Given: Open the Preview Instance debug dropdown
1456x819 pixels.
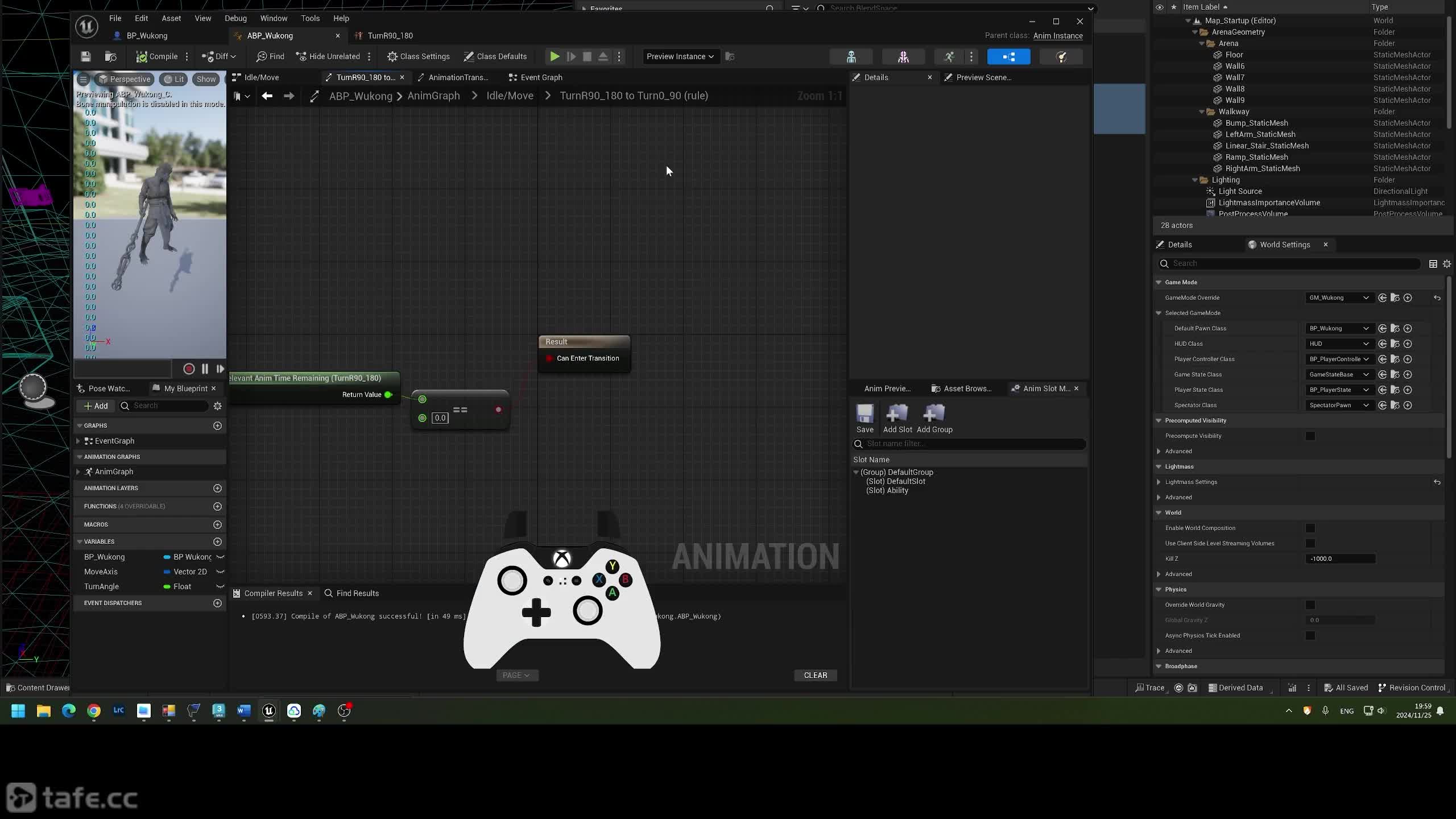Looking at the screenshot, I should click(x=680, y=56).
